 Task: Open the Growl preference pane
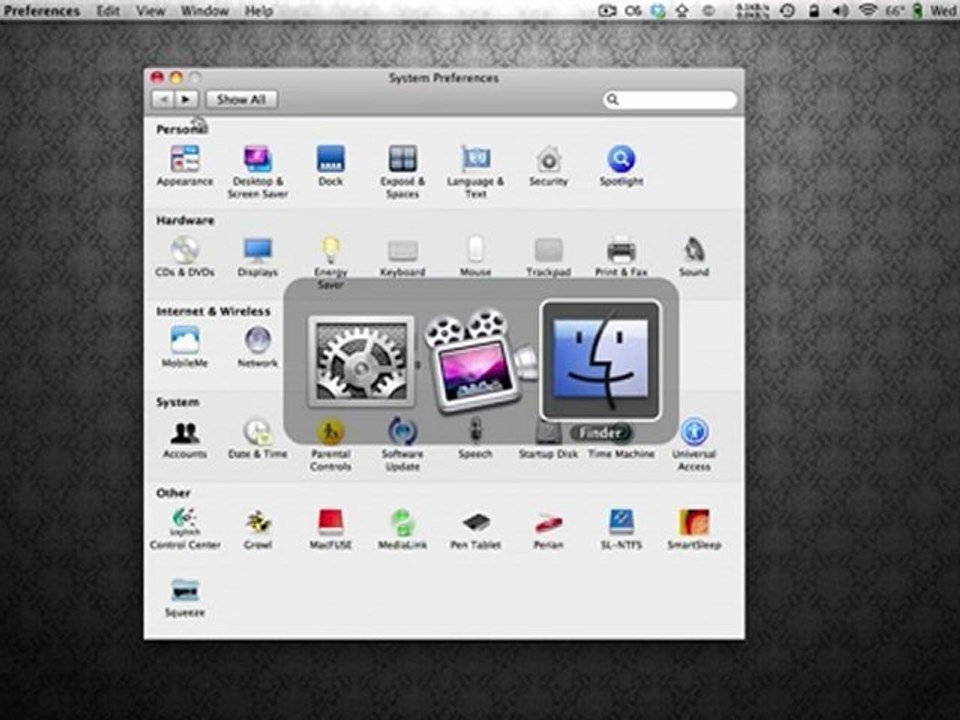click(258, 529)
